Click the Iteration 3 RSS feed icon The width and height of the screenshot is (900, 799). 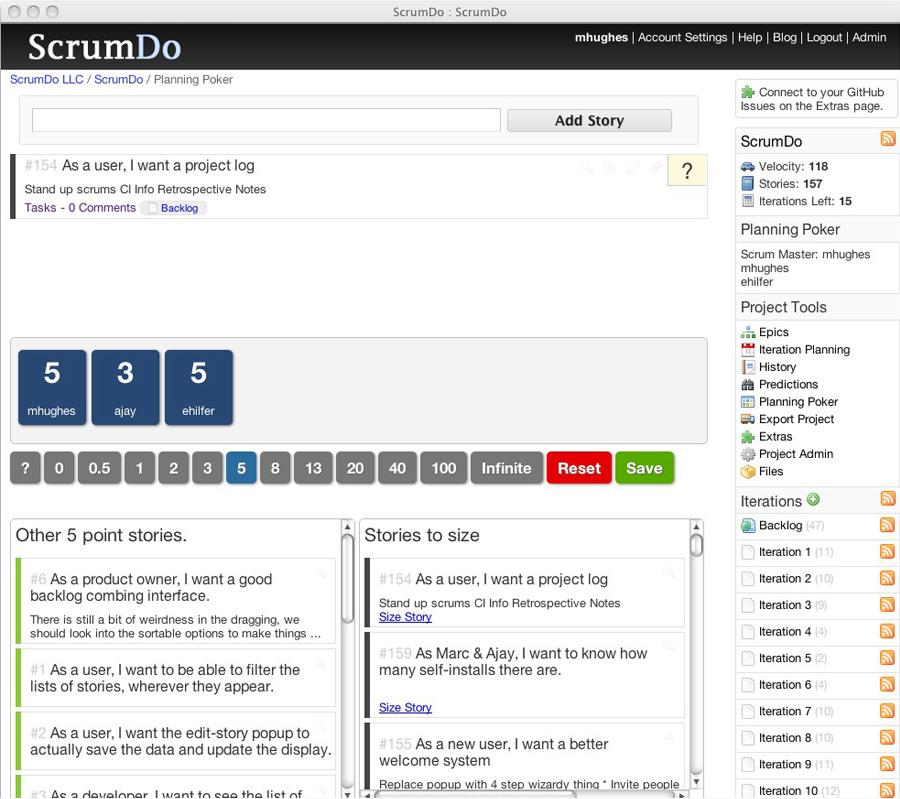[887, 604]
